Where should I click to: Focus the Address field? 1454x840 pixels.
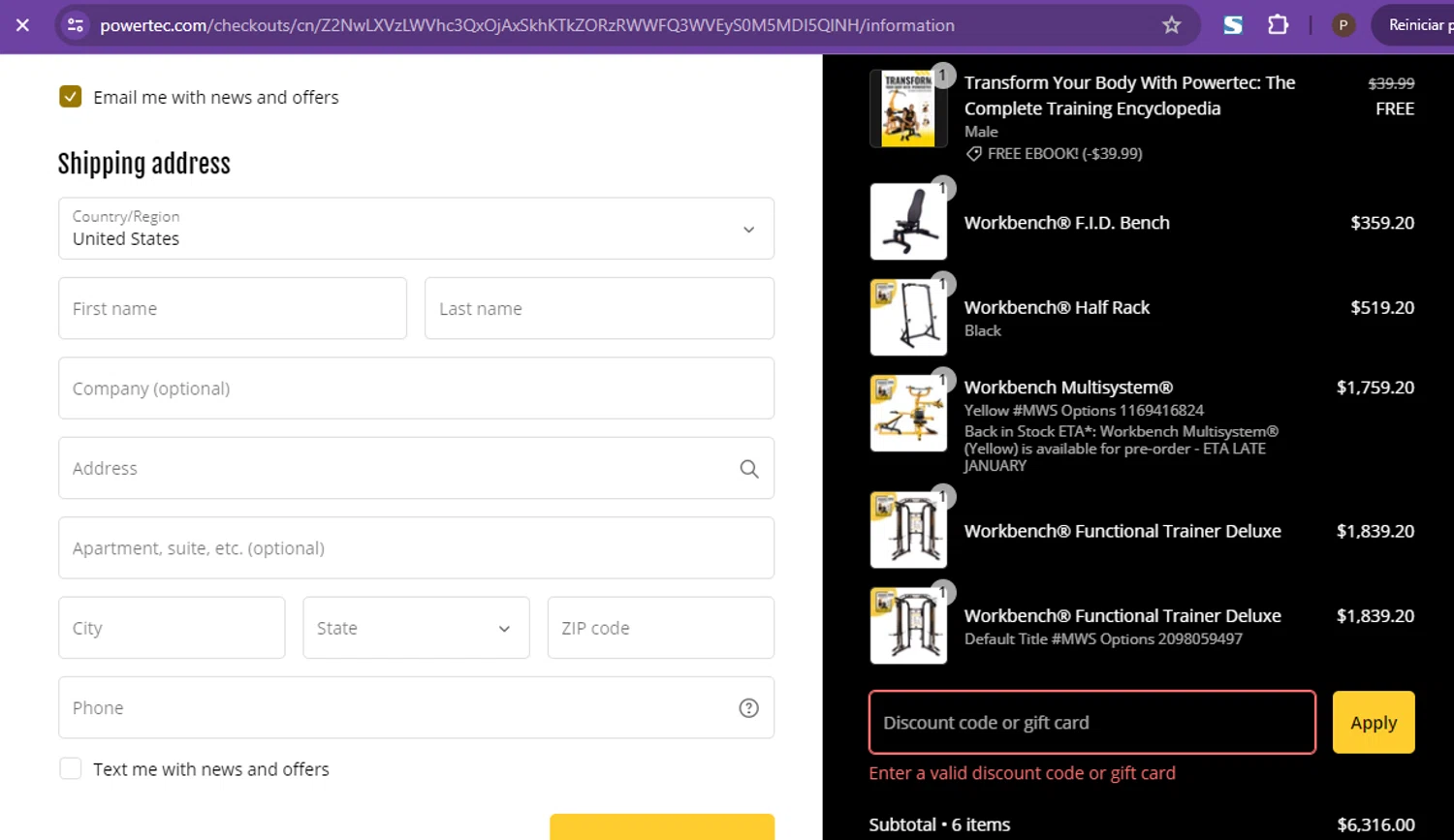coord(416,468)
